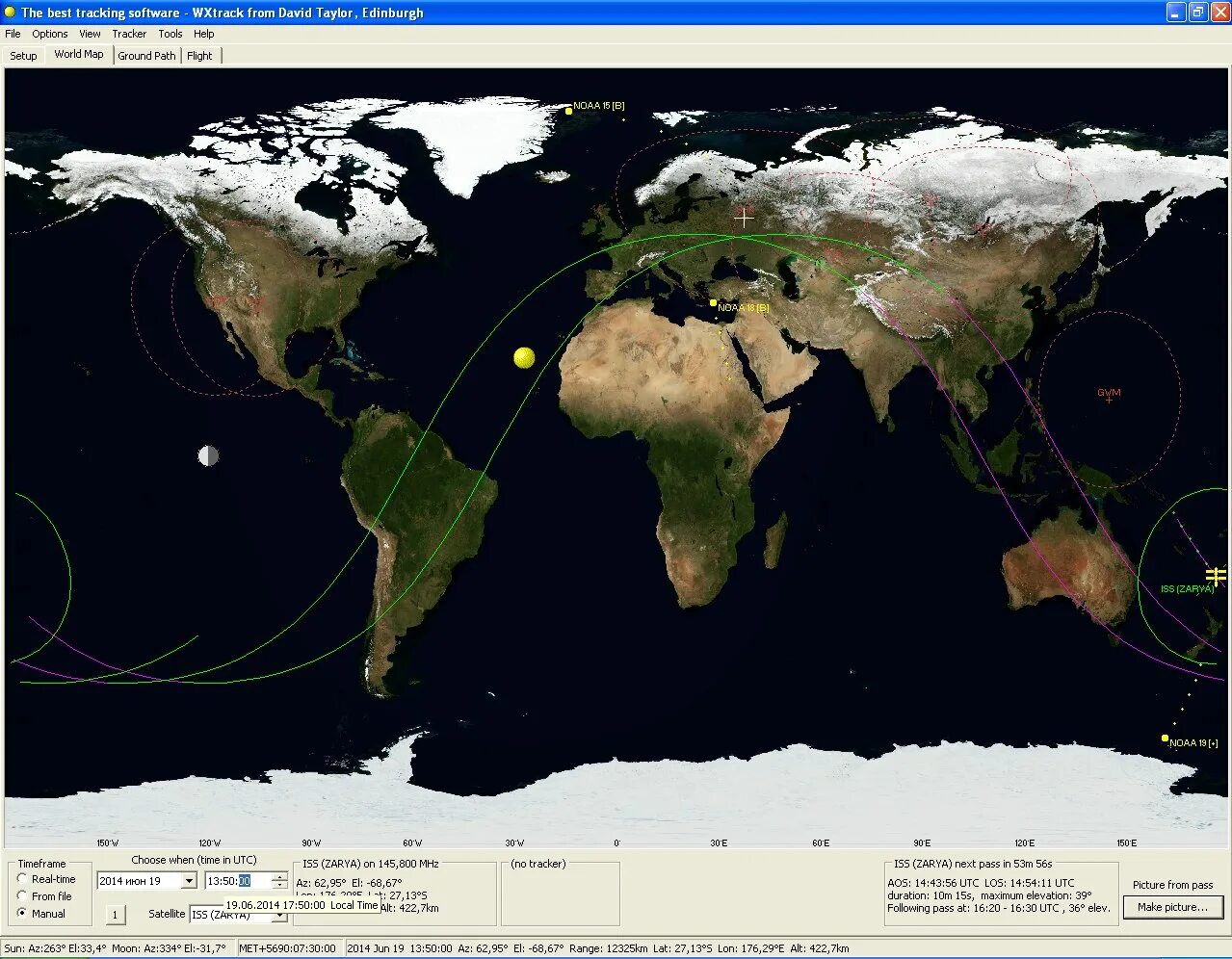
Task: Click the WXtrack icon in the title bar
Action: [x=9, y=13]
